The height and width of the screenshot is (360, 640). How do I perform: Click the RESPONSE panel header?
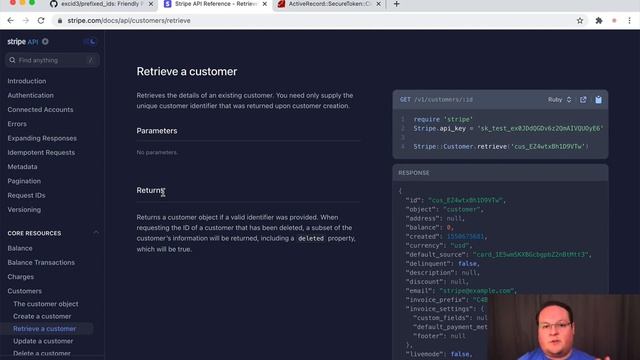click(x=500, y=173)
